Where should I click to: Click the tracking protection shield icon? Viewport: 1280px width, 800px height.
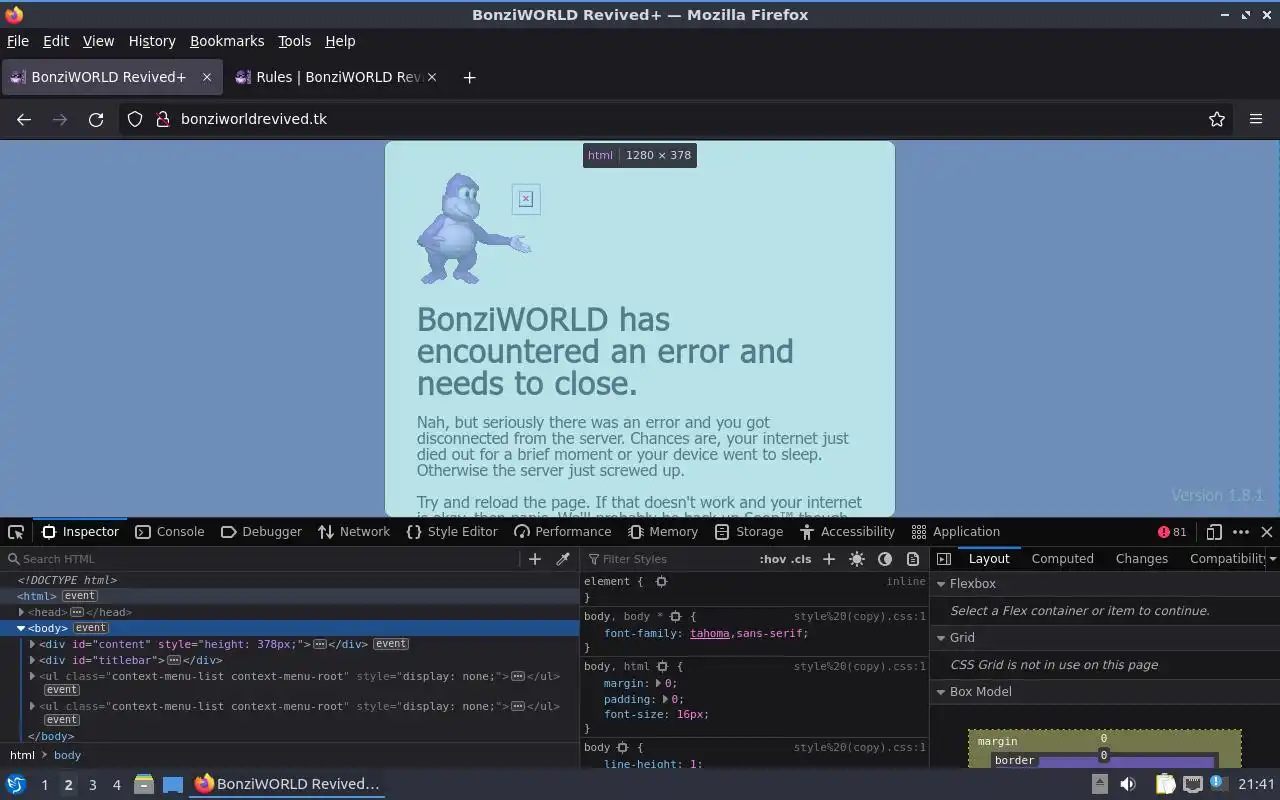click(x=135, y=119)
